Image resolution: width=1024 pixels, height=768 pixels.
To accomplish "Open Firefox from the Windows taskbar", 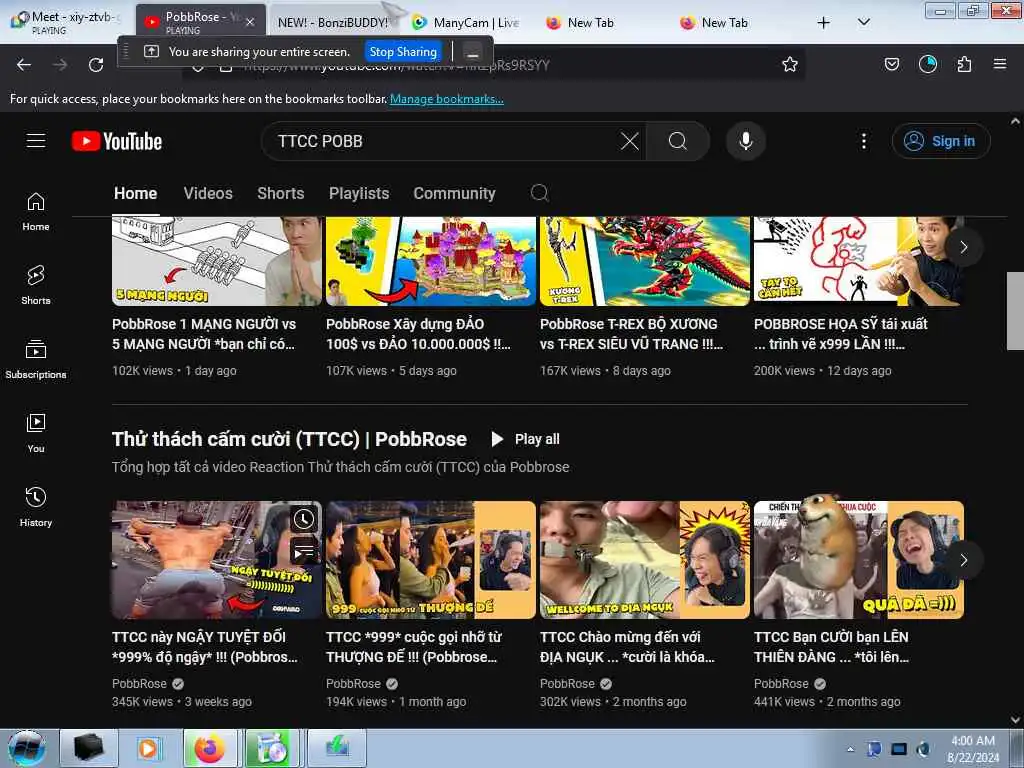I will (x=210, y=748).
